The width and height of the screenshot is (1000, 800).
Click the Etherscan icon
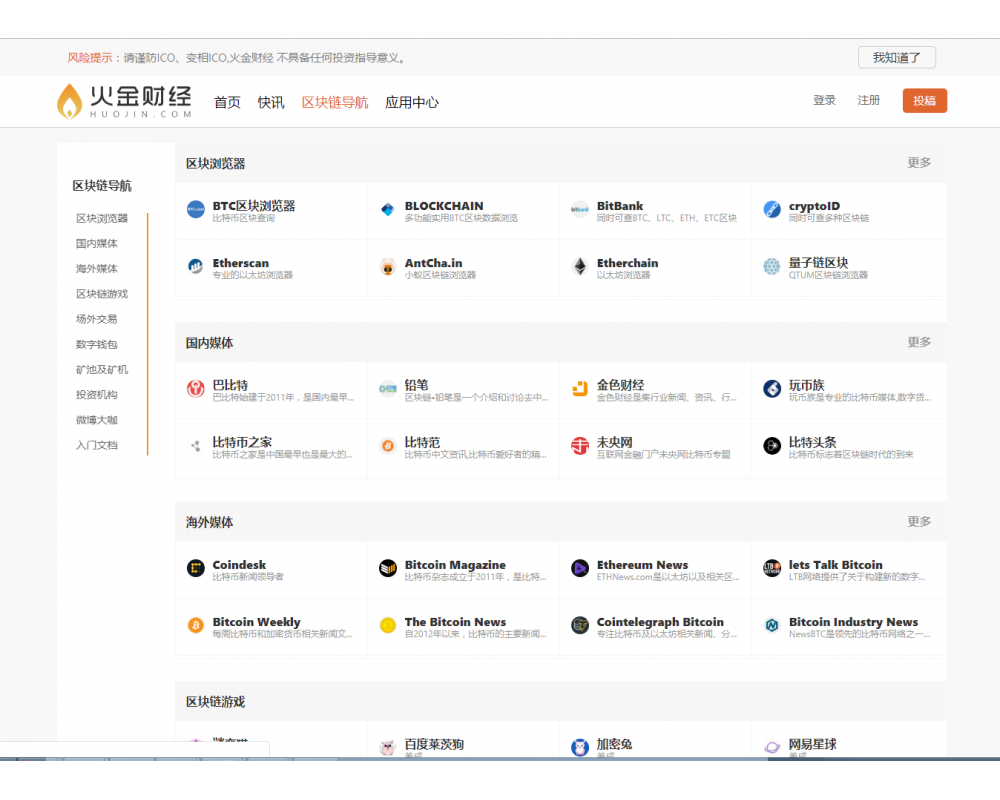coord(196,266)
